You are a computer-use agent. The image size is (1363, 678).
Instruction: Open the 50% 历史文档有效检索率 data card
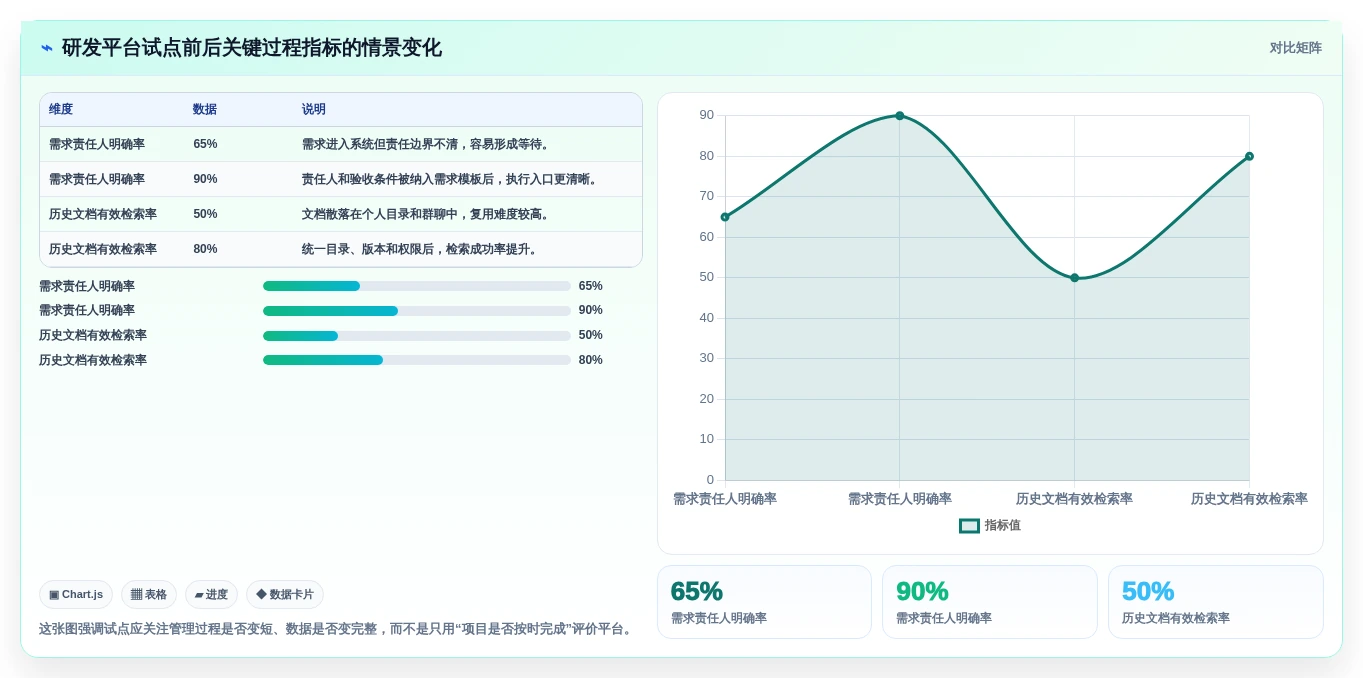coord(1216,602)
